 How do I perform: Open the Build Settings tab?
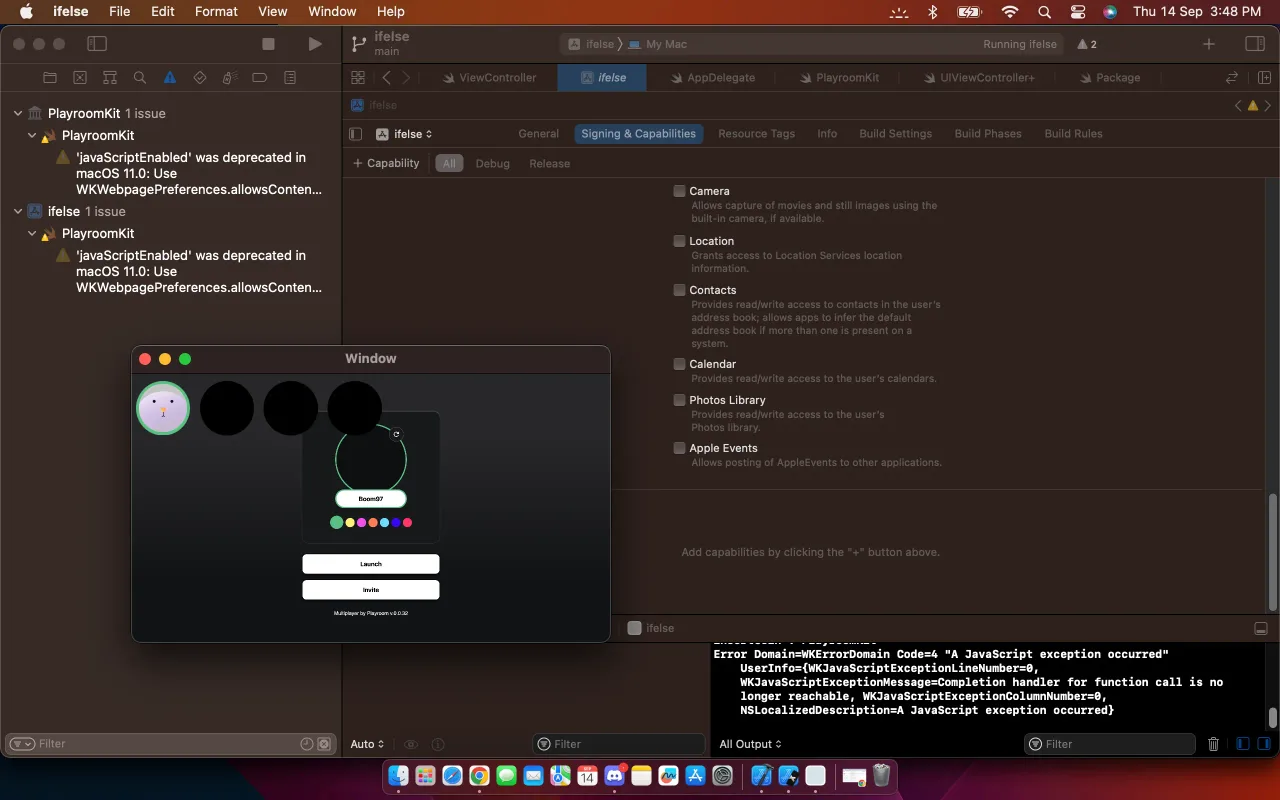pos(895,134)
